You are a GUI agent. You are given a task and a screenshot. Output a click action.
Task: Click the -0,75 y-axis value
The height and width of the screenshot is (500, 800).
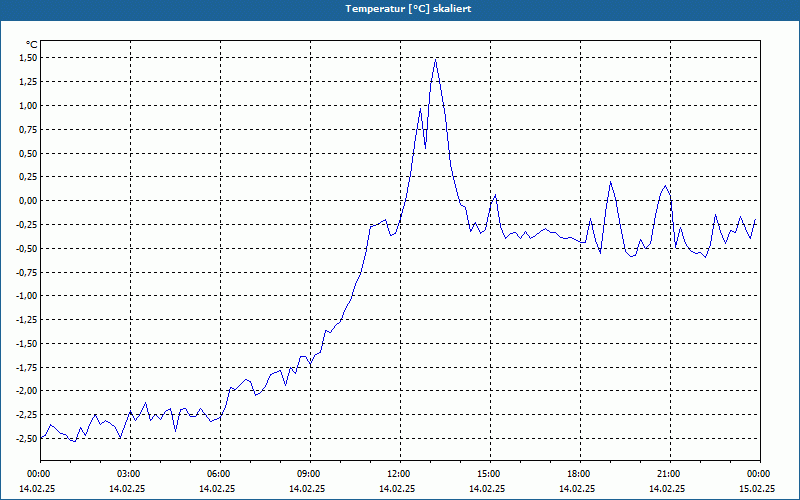click(x=27, y=272)
